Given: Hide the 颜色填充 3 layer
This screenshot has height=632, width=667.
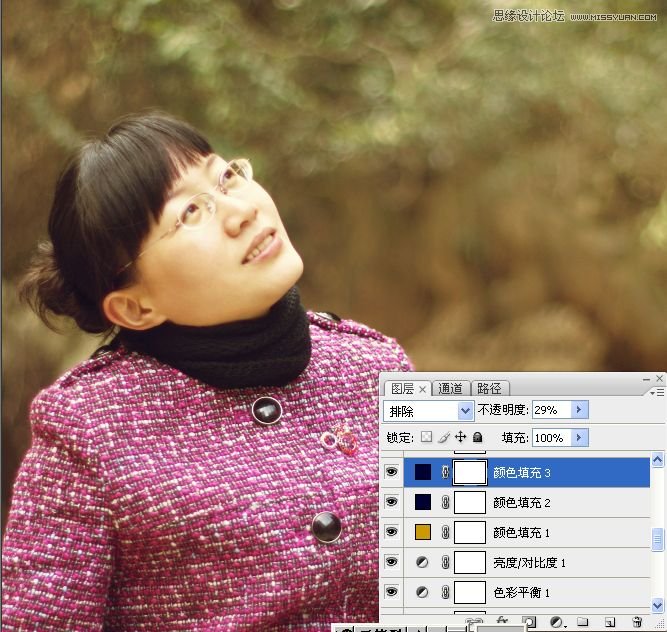Looking at the screenshot, I should click(391, 472).
